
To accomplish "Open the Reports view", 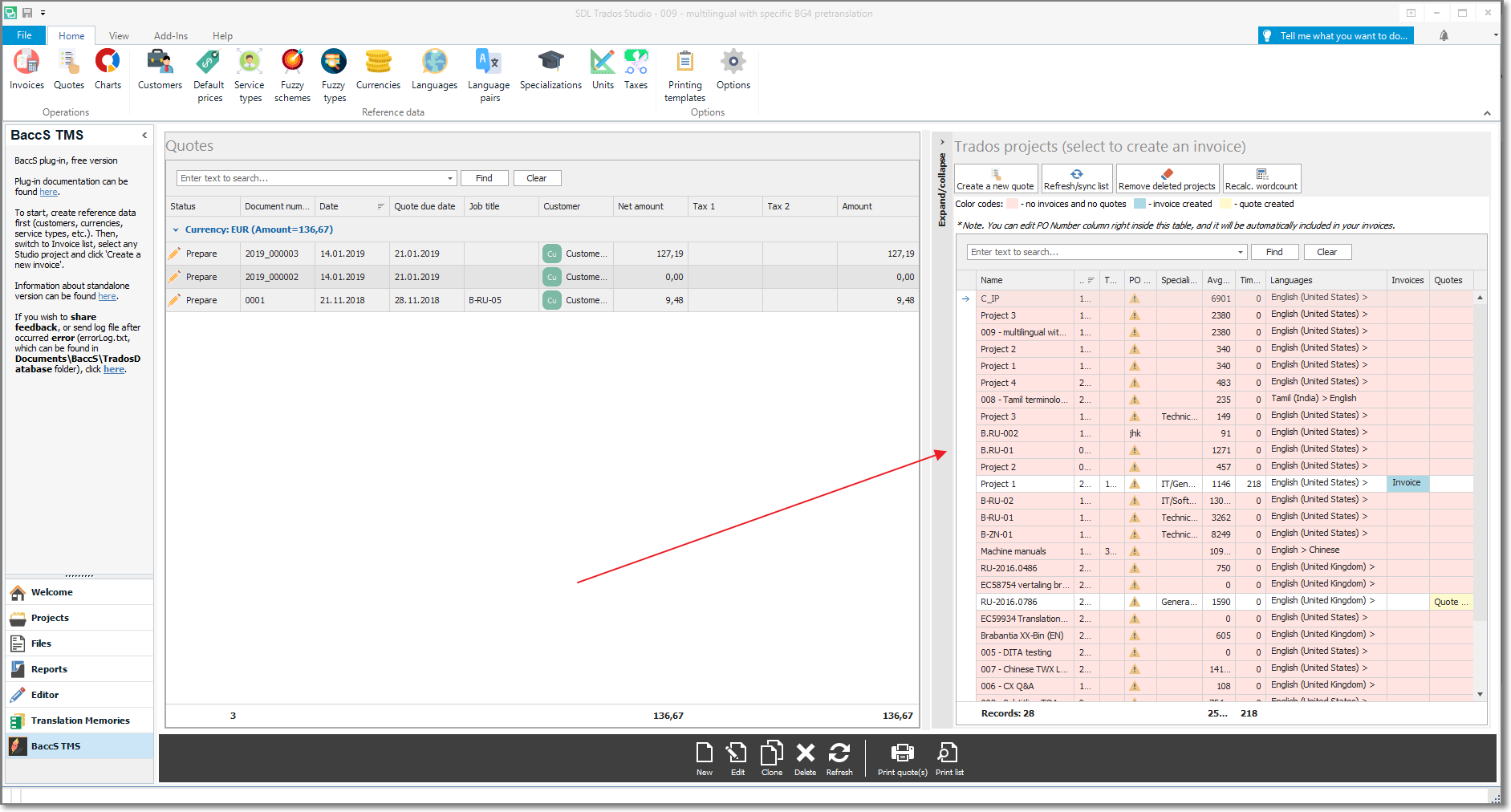I will 79,669.
